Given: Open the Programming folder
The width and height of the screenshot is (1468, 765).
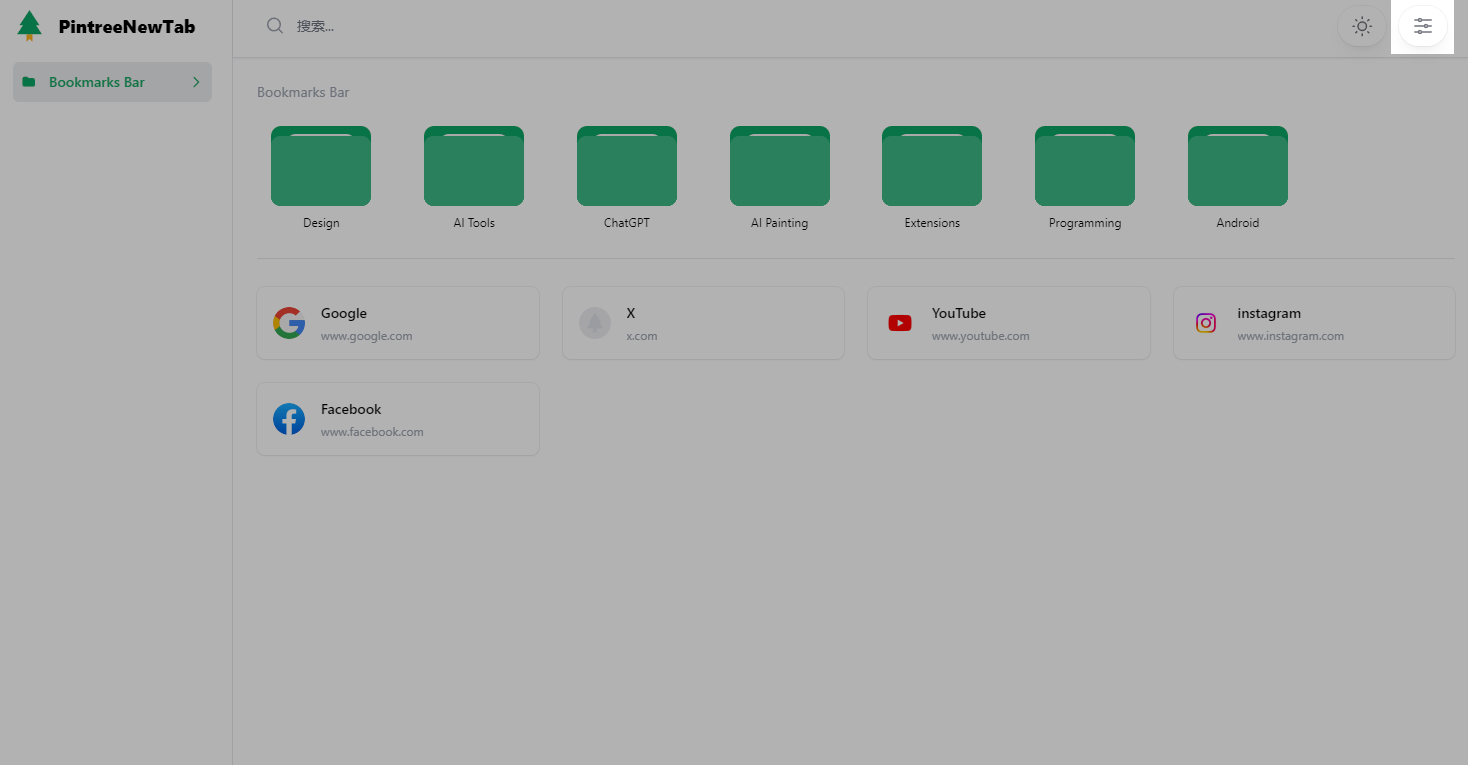Looking at the screenshot, I should [1085, 167].
